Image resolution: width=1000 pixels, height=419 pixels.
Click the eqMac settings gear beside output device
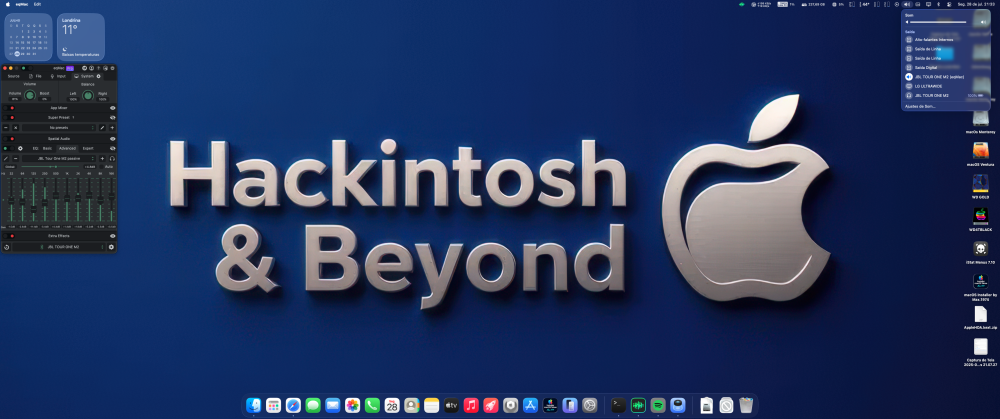click(x=111, y=247)
